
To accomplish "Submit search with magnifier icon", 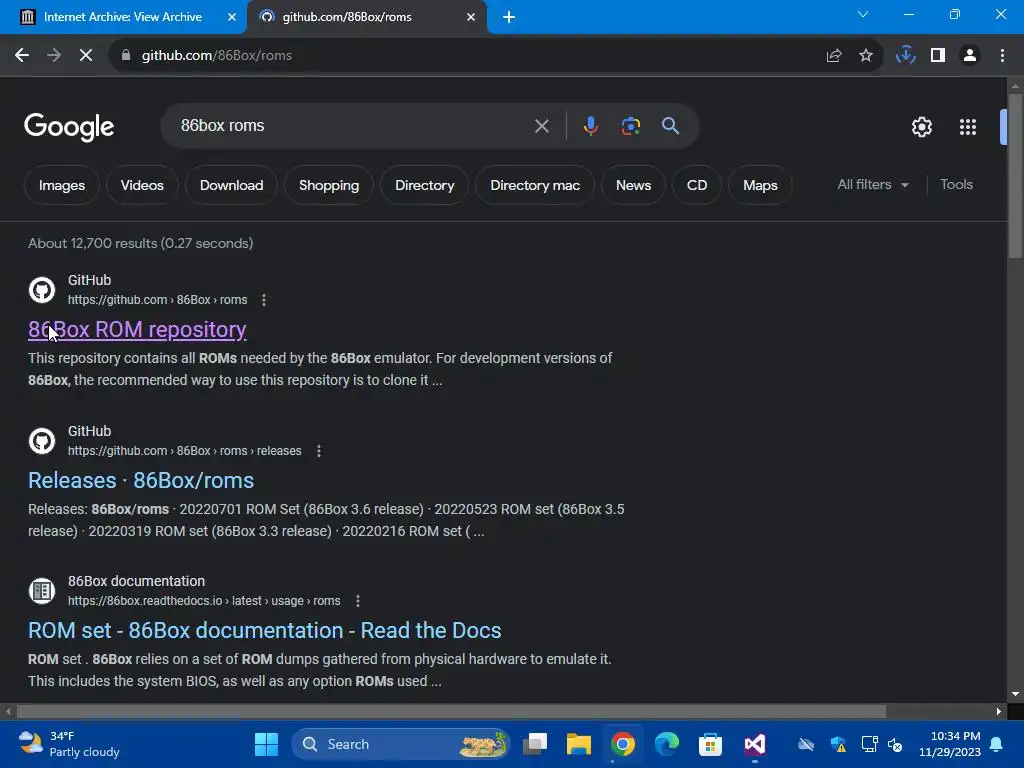I will click(x=670, y=126).
